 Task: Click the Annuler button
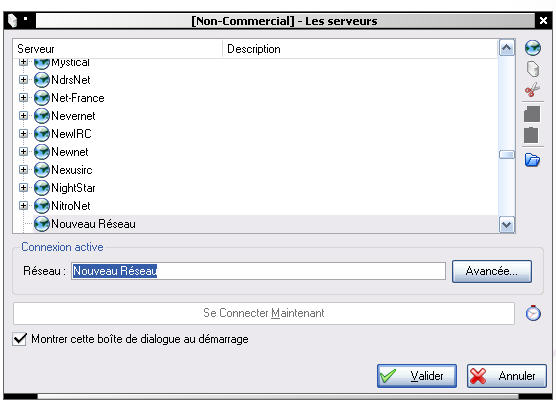pyautogui.click(x=506, y=376)
